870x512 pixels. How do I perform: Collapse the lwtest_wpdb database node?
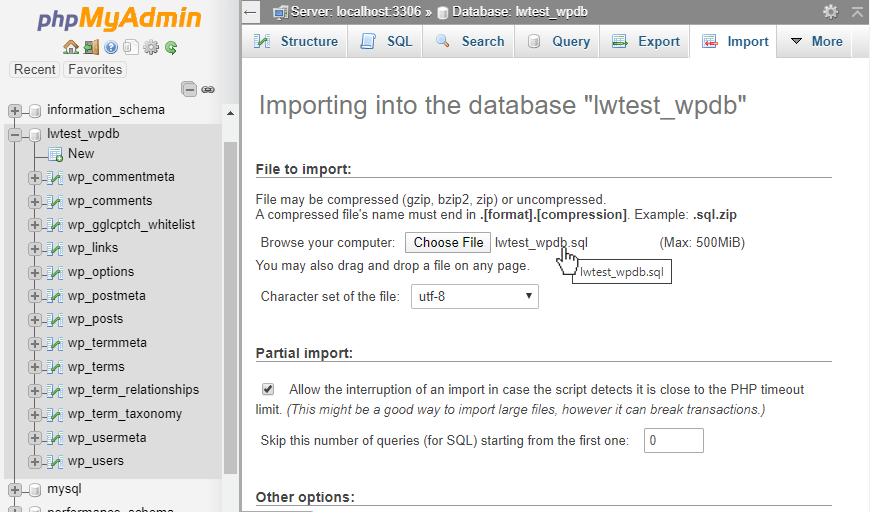[15, 134]
